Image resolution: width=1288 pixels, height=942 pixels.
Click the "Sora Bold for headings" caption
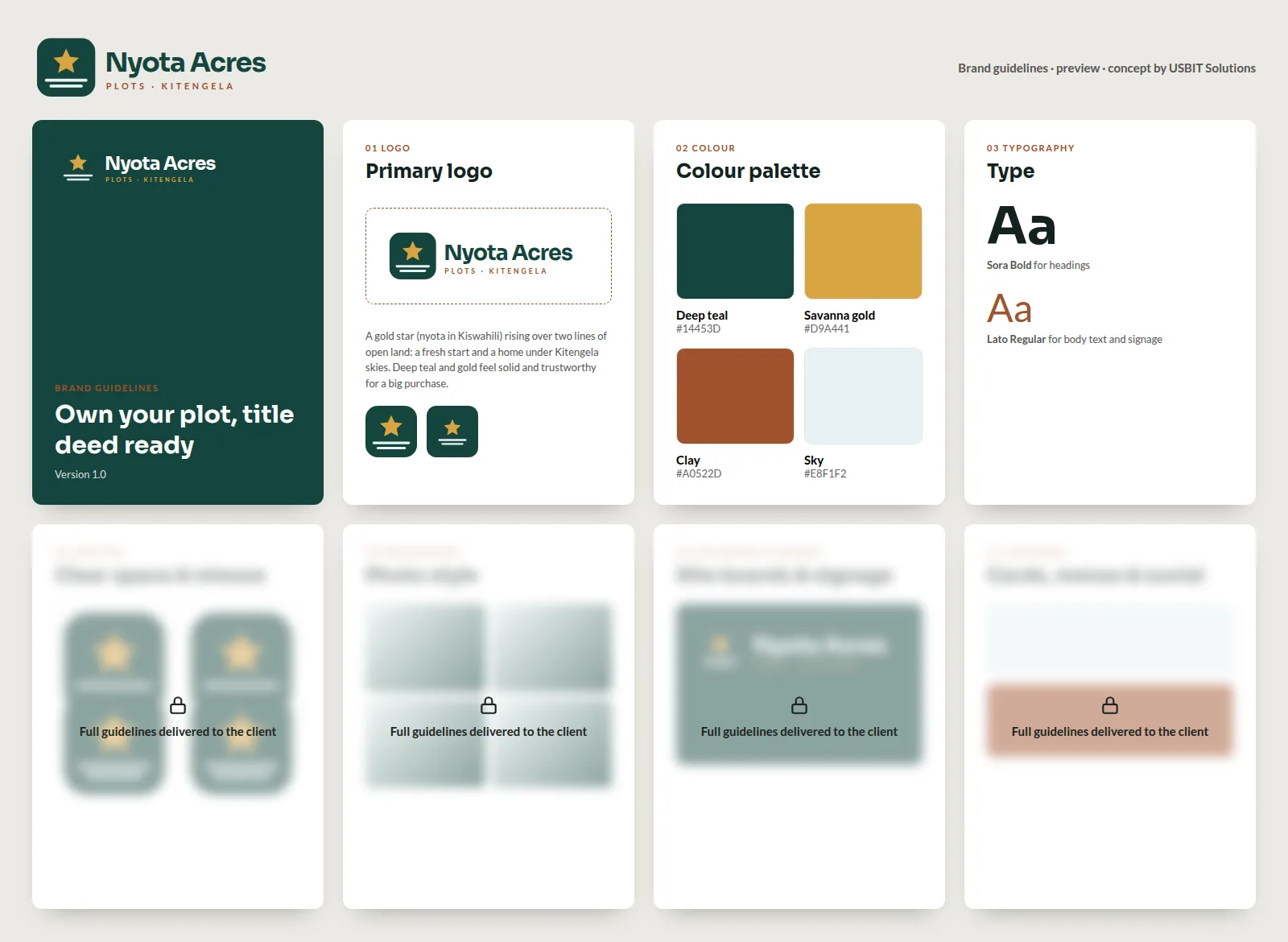(x=1038, y=265)
